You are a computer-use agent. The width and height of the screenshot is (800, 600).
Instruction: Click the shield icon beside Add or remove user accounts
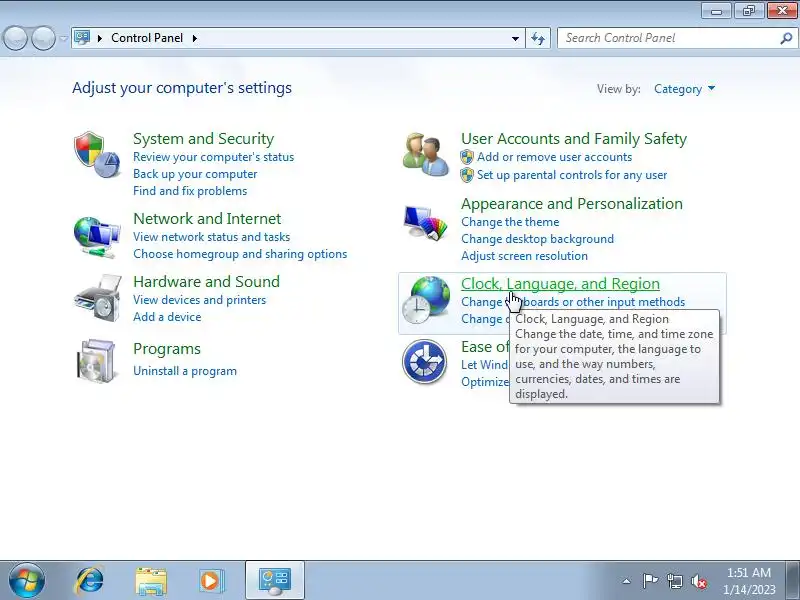[467, 157]
